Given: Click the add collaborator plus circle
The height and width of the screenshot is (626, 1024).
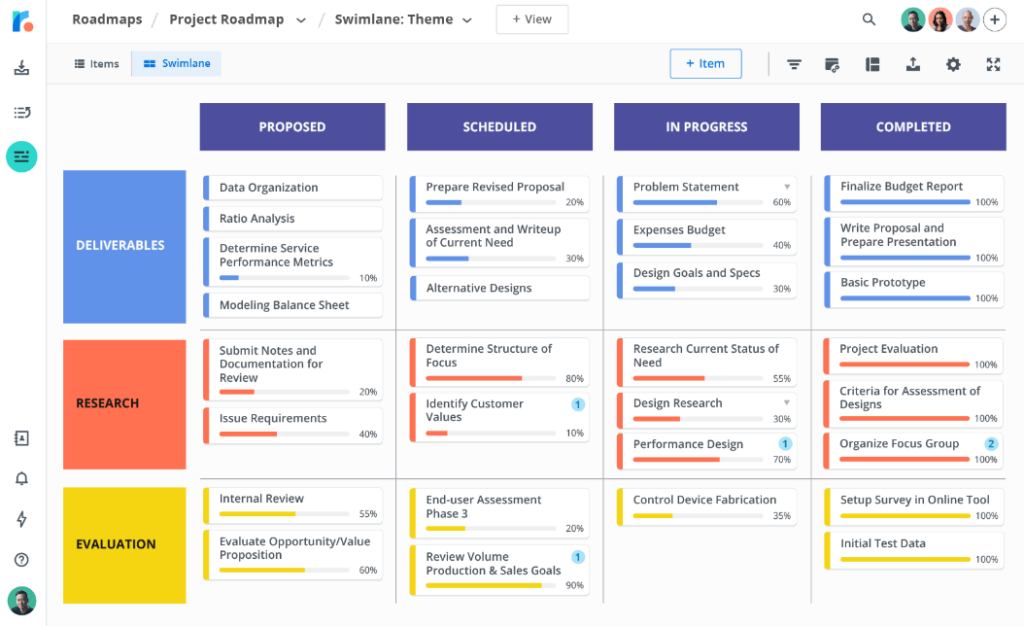Looking at the screenshot, I should point(995,19).
